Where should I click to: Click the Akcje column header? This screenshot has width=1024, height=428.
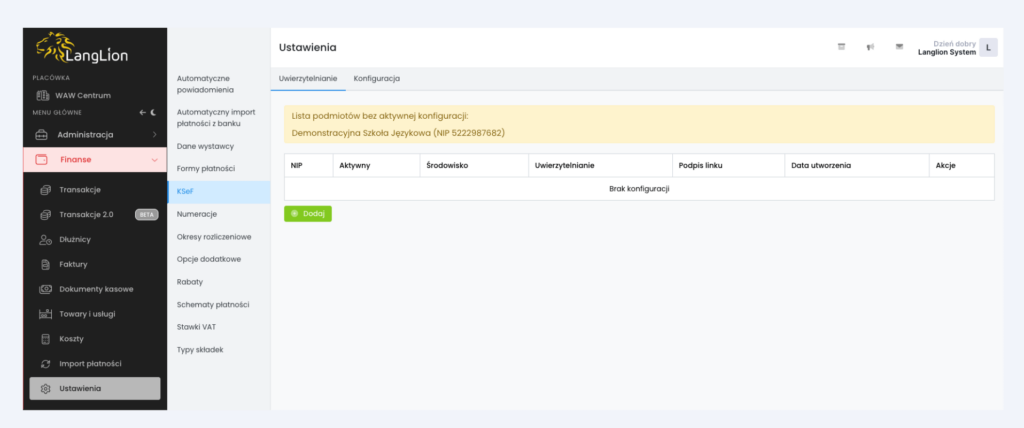[x=961, y=166]
